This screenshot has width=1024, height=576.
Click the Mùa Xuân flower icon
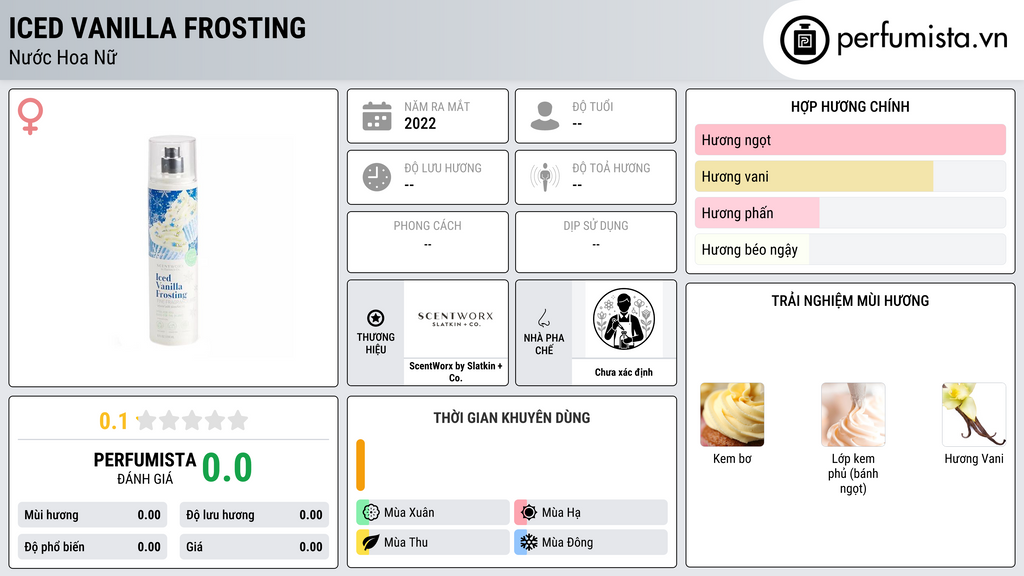(x=371, y=513)
